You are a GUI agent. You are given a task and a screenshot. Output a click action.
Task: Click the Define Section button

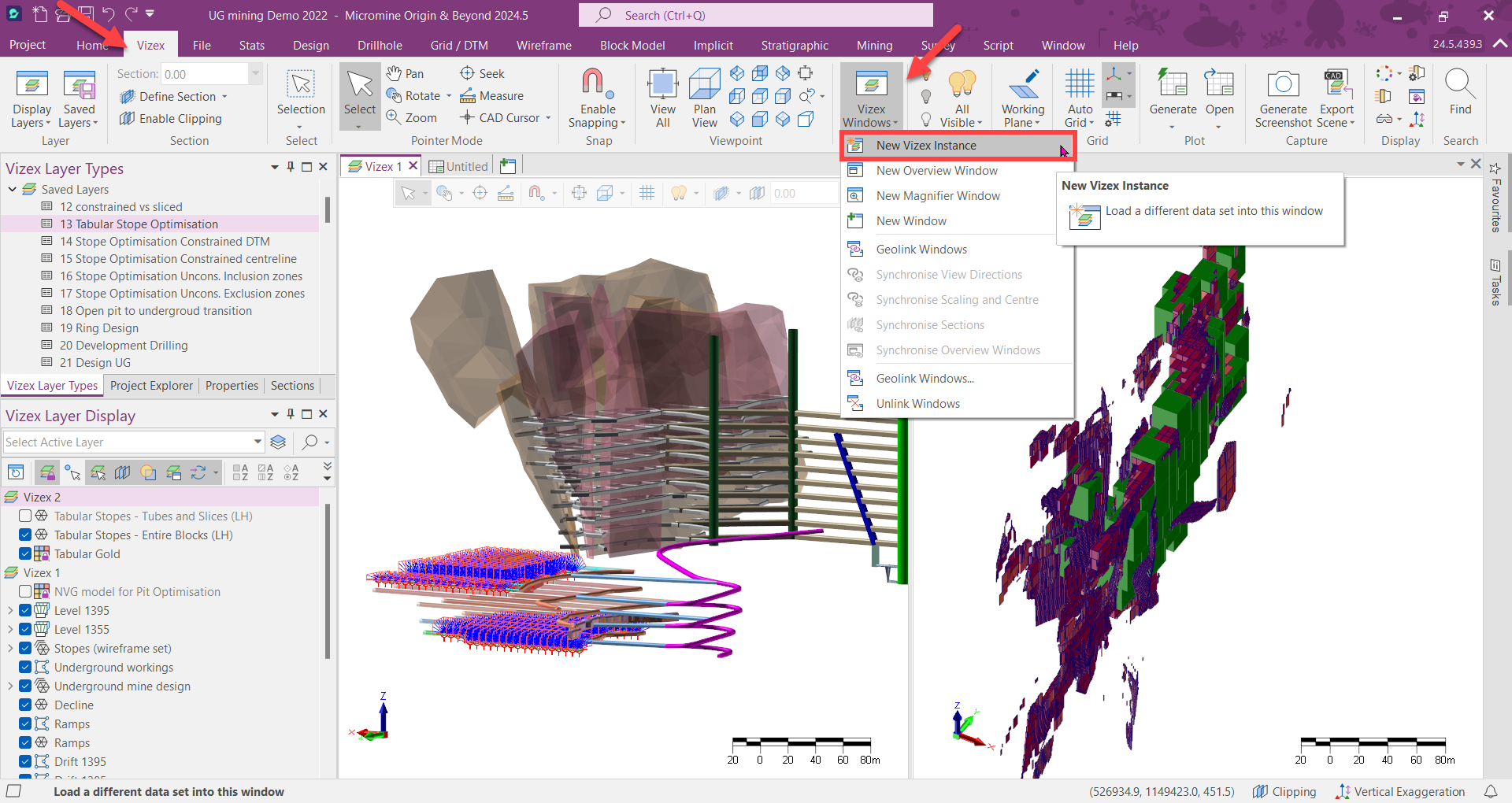point(175,96)
